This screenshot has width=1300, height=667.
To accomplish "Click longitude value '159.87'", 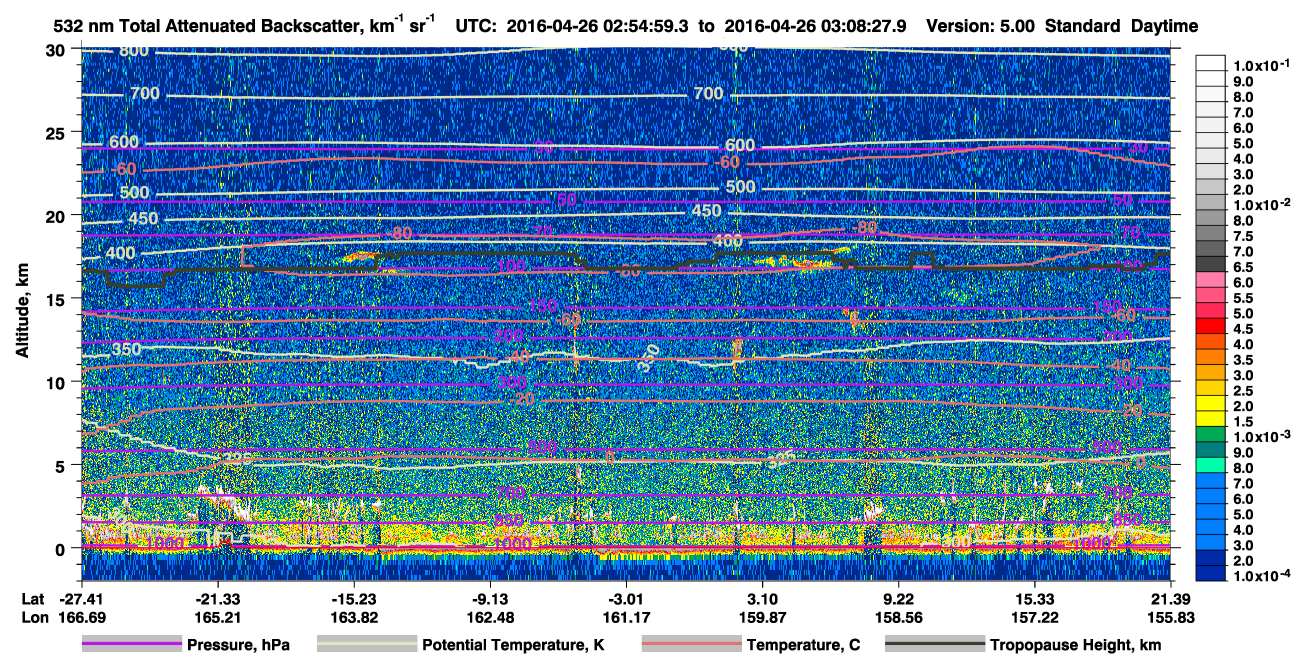I will (762, 617).
